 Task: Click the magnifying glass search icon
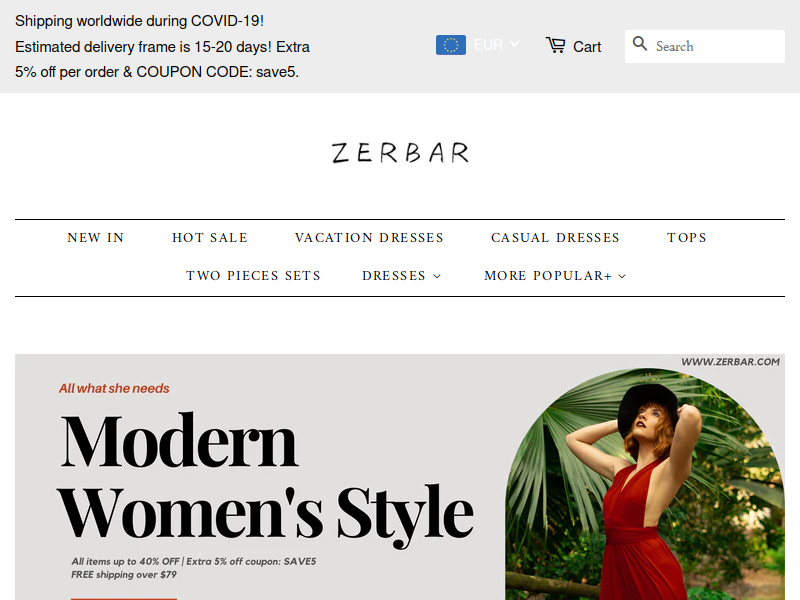point(640,44)
